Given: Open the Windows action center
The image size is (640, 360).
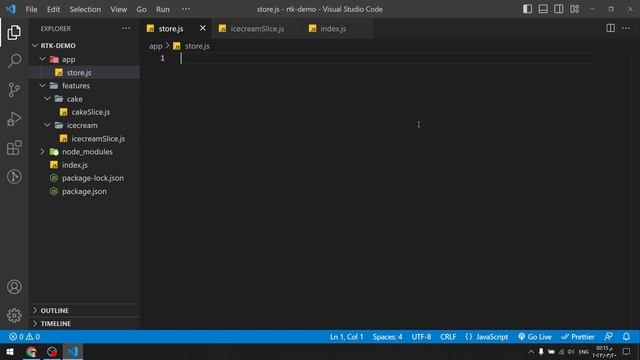Looking at the screenshot, I should [x=626, y=352].
